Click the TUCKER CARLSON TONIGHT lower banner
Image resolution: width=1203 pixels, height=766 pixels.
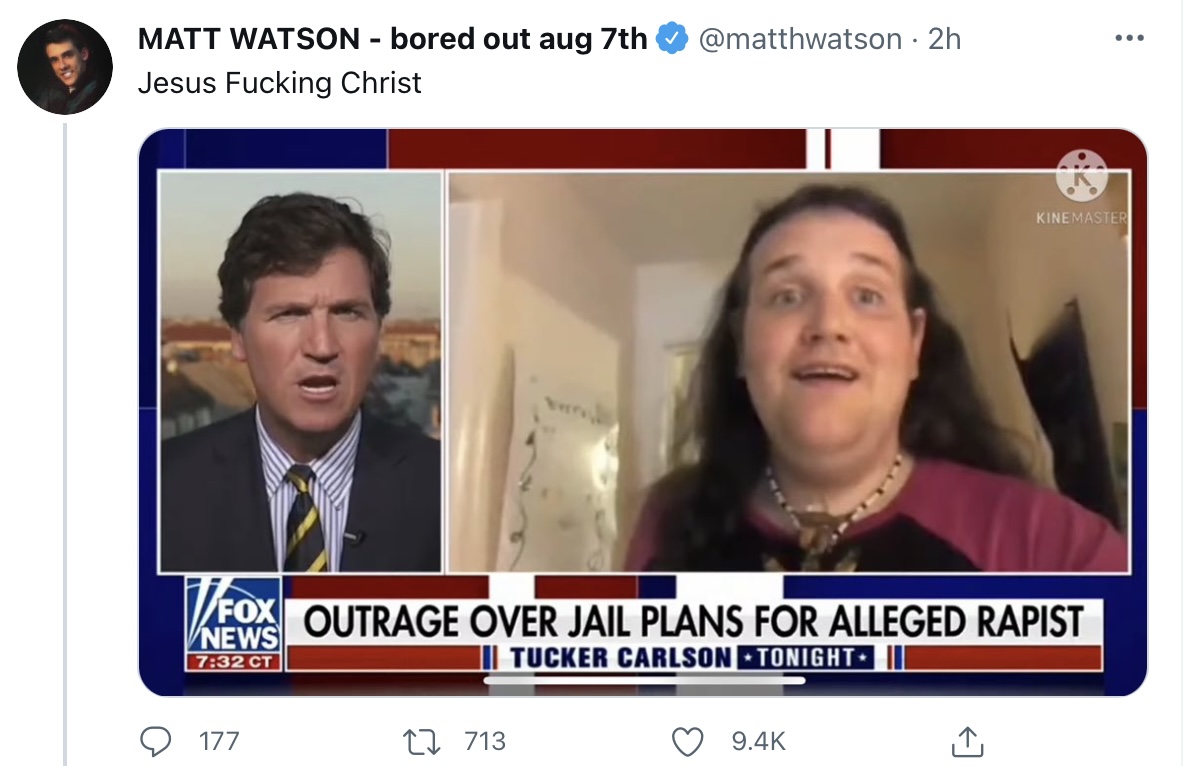point(694,657)
